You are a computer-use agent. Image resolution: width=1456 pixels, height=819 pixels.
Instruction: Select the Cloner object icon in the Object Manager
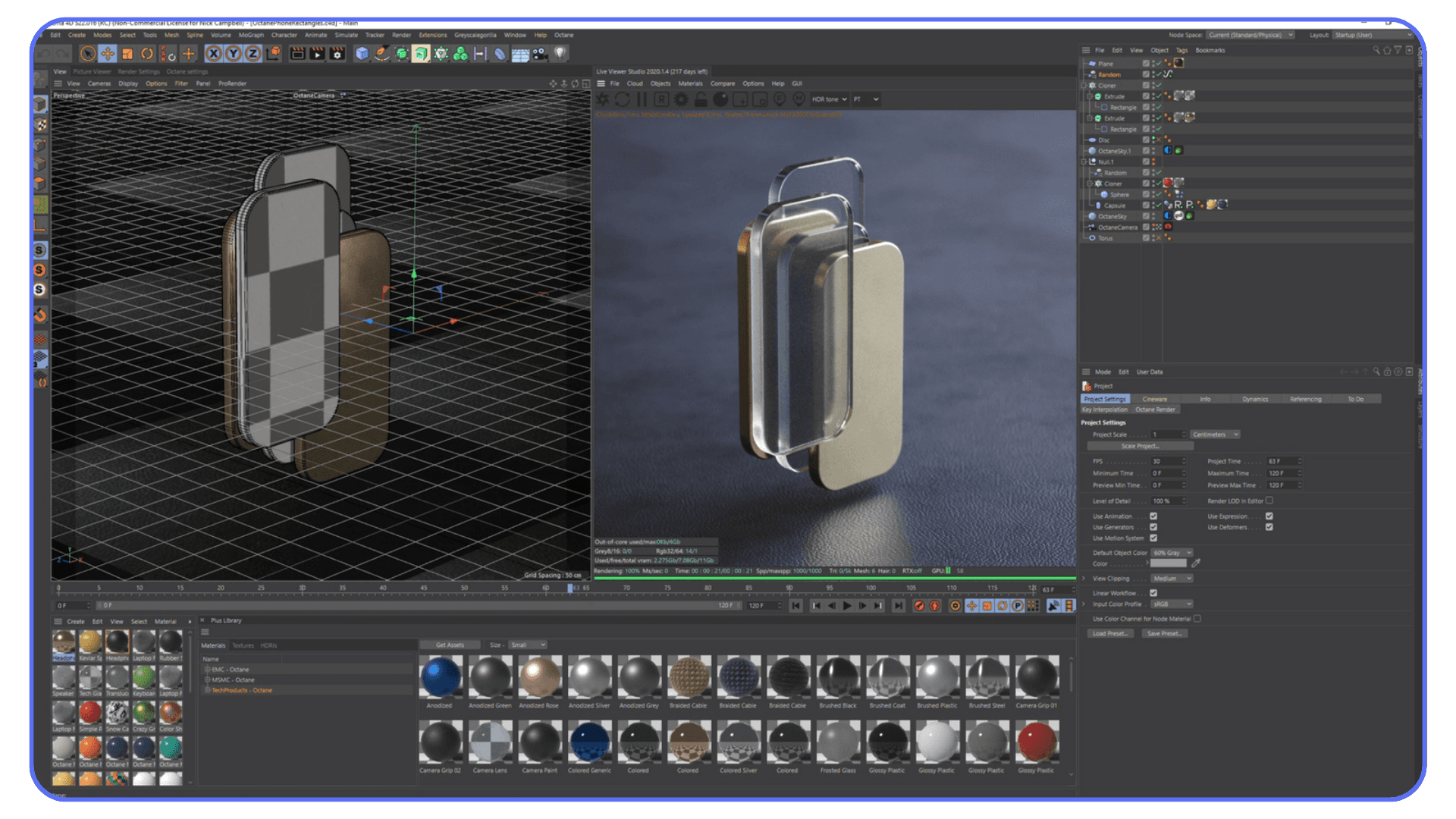(1092, 86)
